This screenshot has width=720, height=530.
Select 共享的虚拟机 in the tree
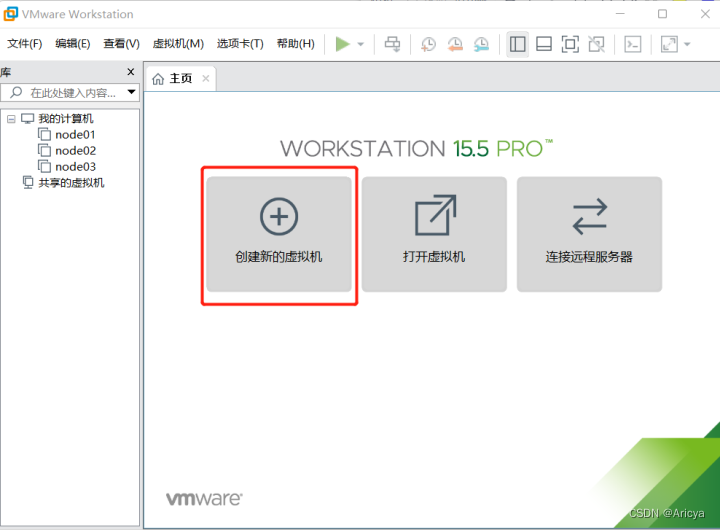(71, 183)
